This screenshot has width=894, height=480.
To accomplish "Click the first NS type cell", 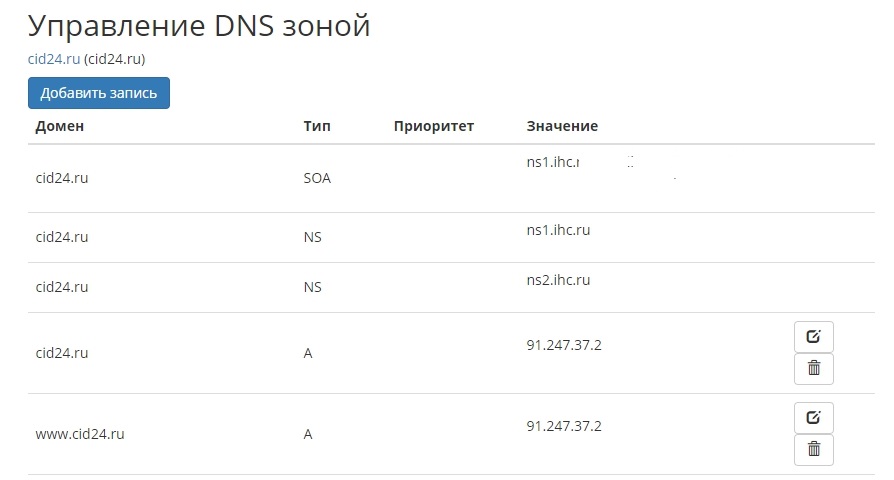I will point(312,237).
